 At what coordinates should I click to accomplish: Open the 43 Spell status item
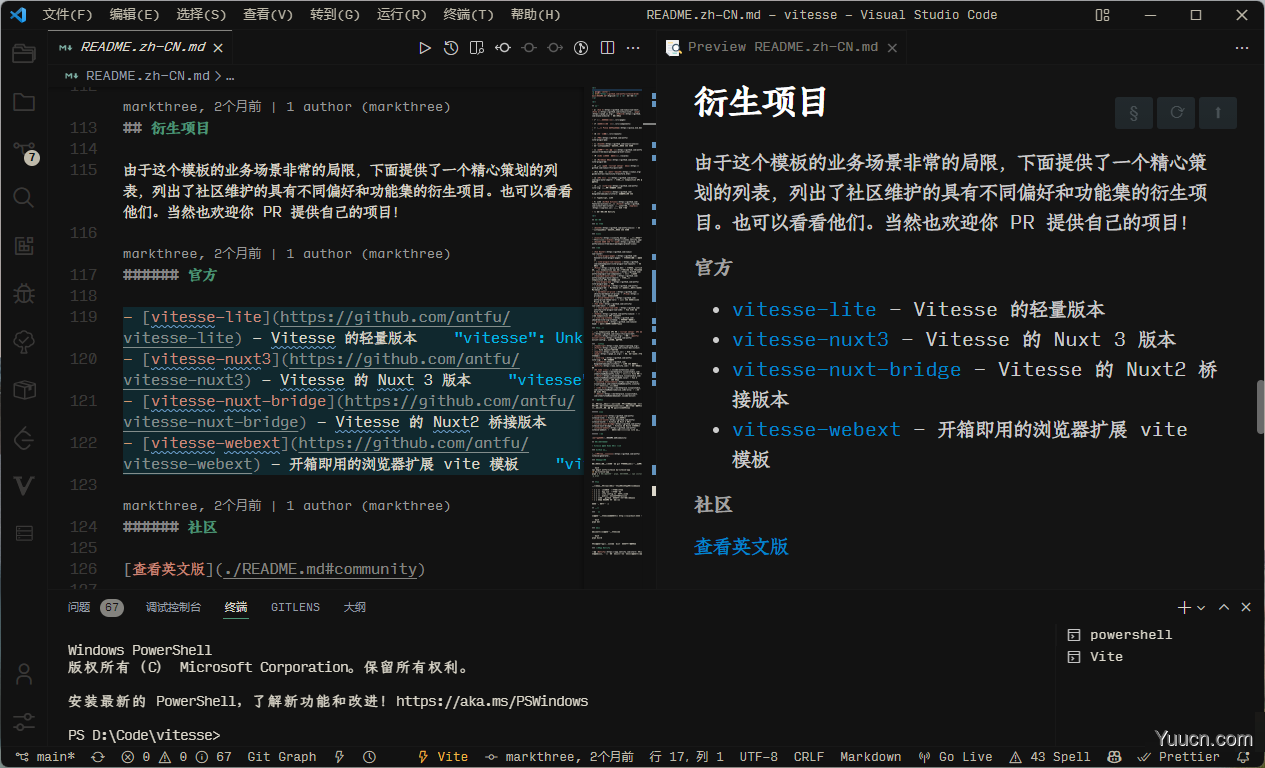(1049, 757)
